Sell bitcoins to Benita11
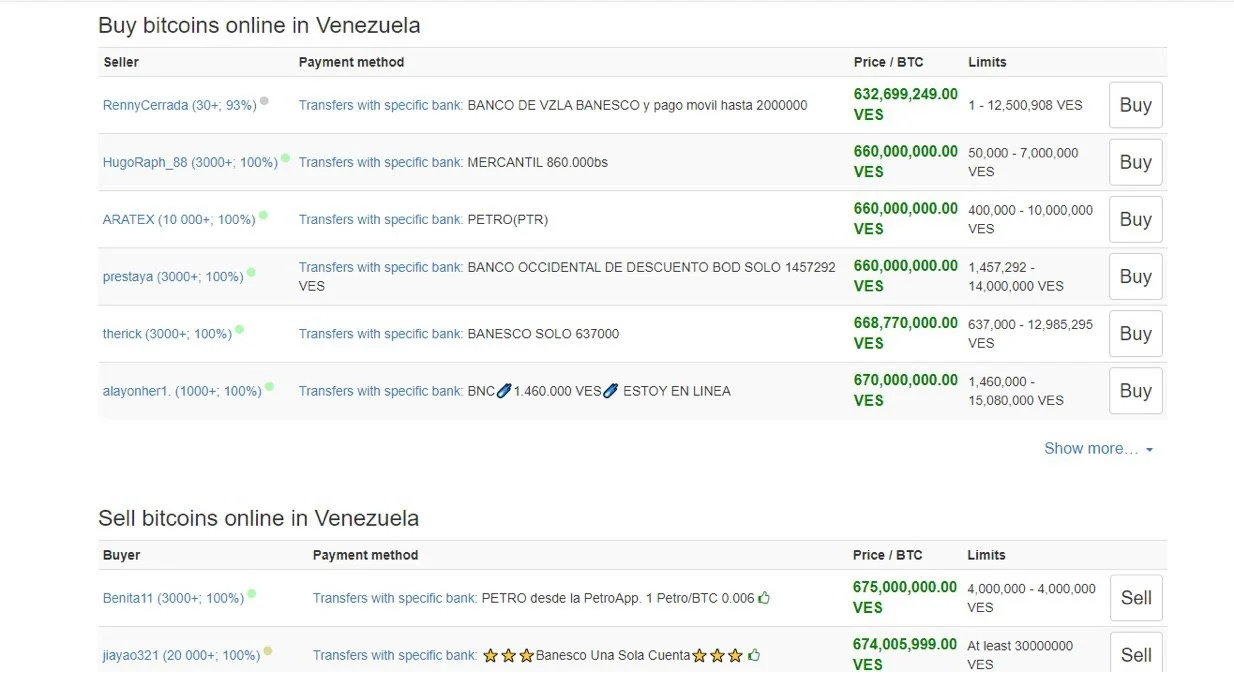 [x=1136, y=598]
